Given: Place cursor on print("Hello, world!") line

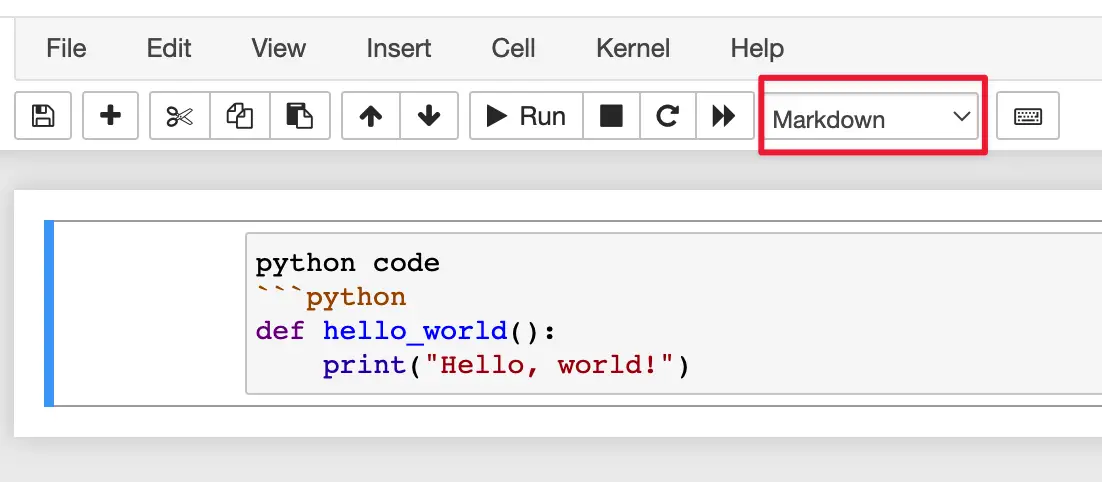Looking at the screenshot, I should [506, 365].
